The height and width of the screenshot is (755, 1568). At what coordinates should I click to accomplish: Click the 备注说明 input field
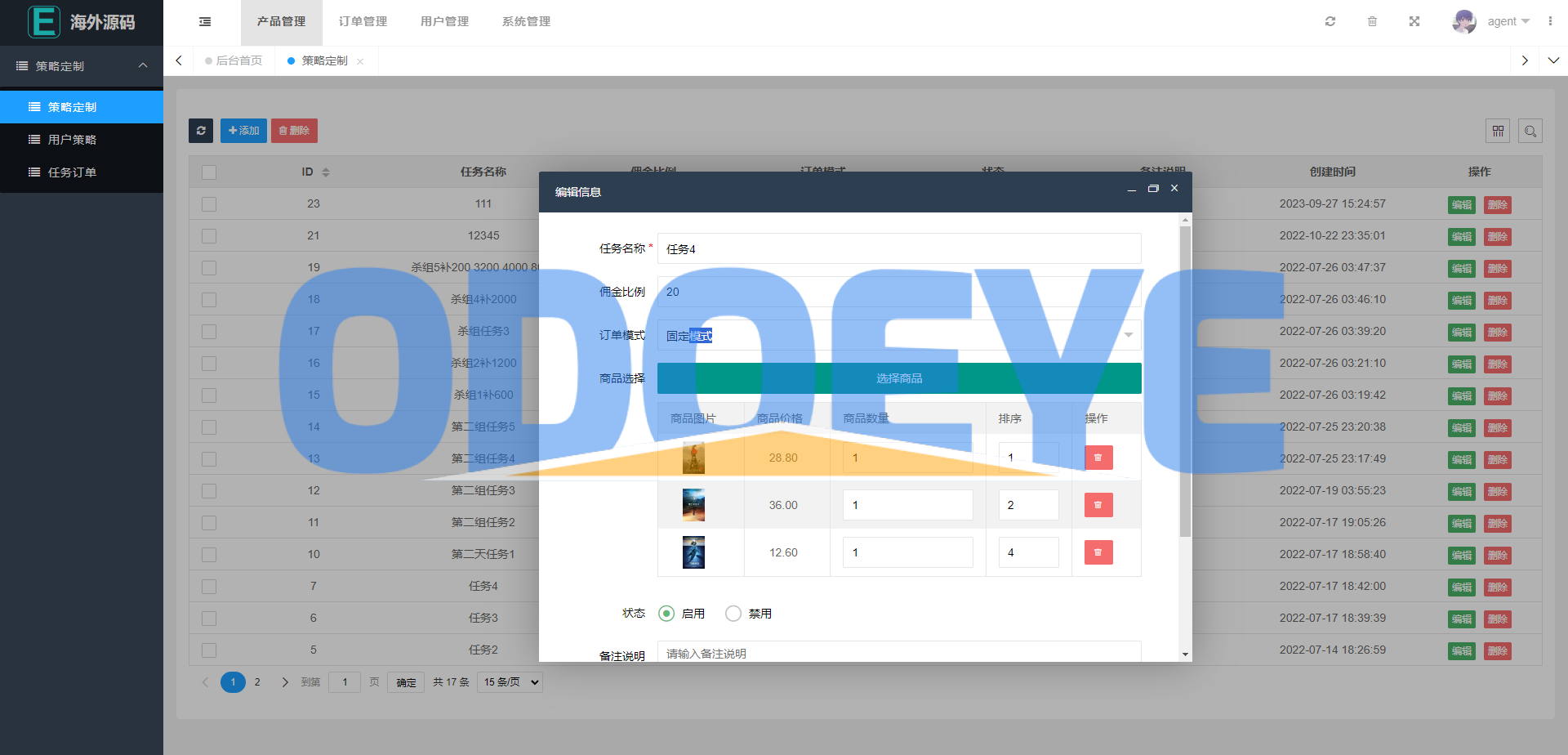tap(899, 652)
